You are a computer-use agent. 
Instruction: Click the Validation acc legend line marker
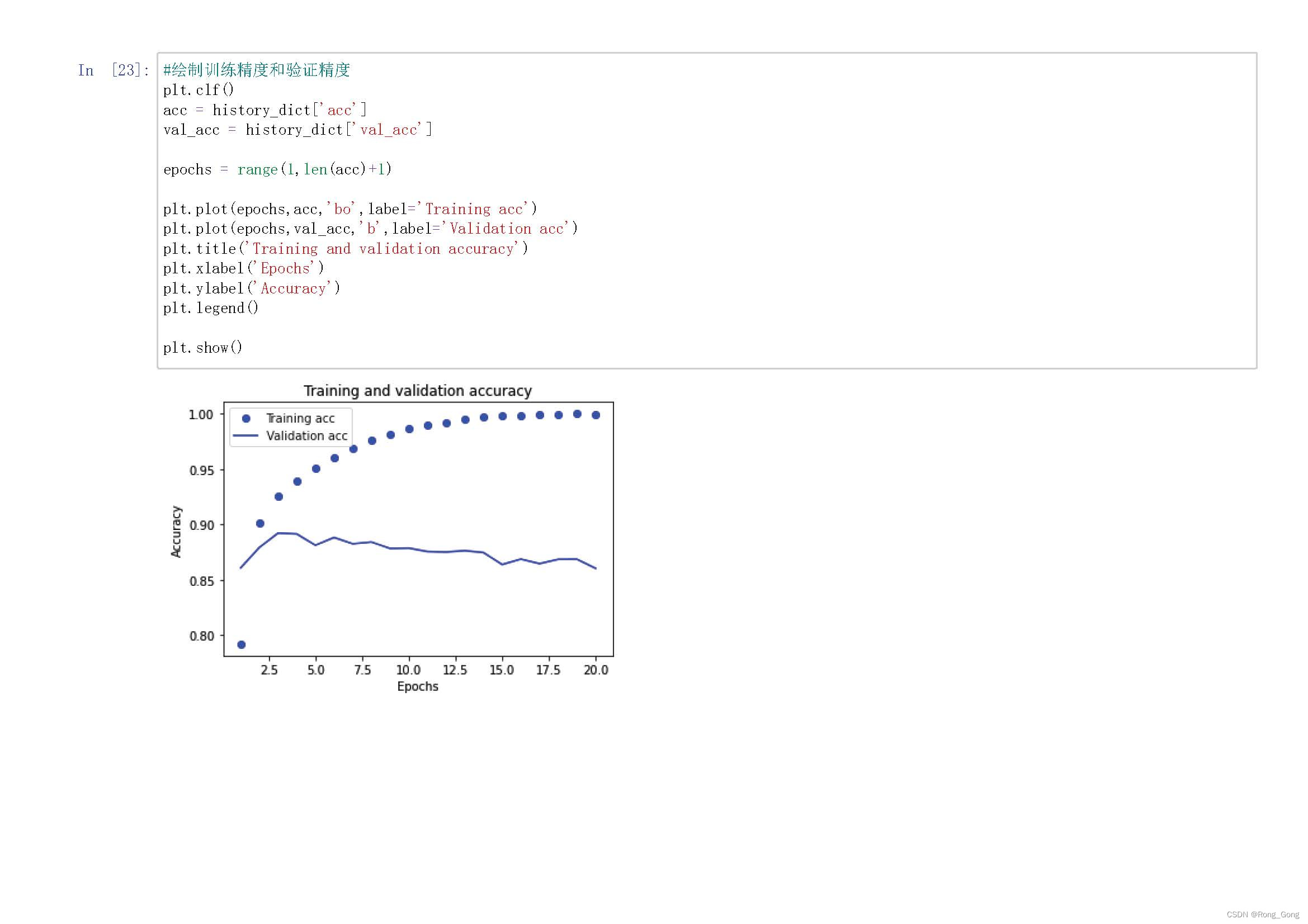tap(246, 435)
